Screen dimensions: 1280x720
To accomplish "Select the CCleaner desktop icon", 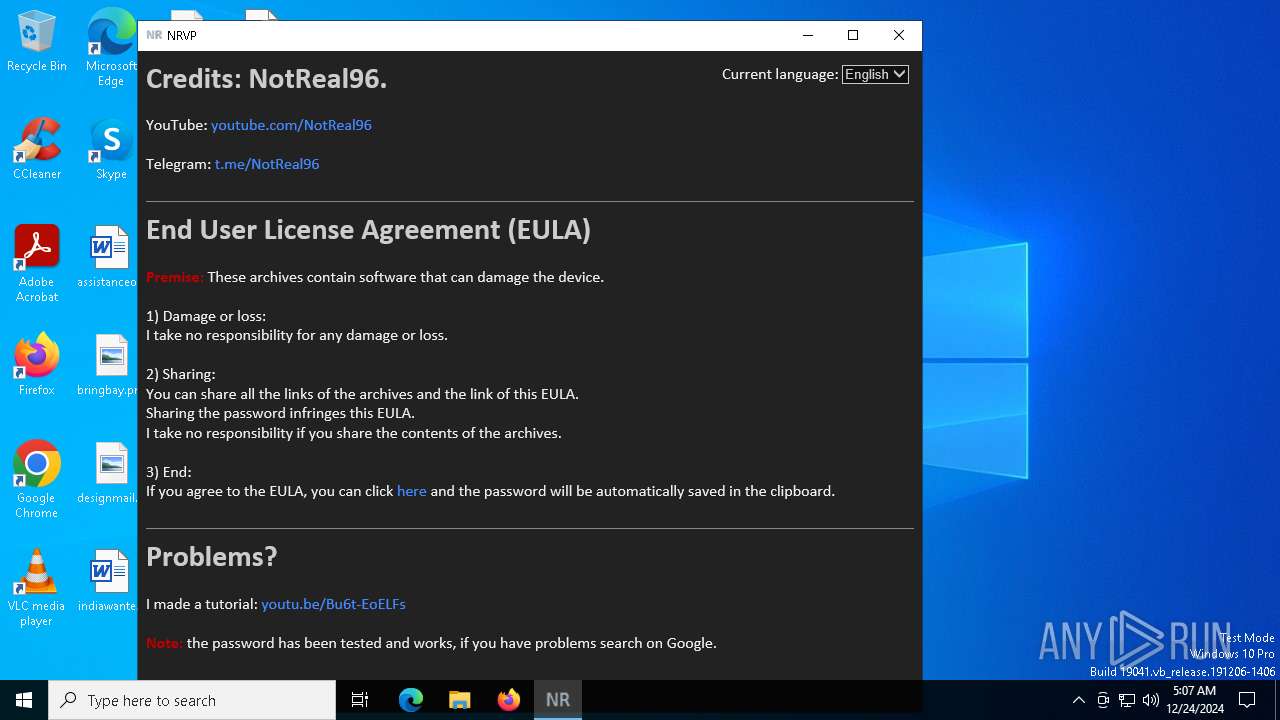I will click(37, 149).
